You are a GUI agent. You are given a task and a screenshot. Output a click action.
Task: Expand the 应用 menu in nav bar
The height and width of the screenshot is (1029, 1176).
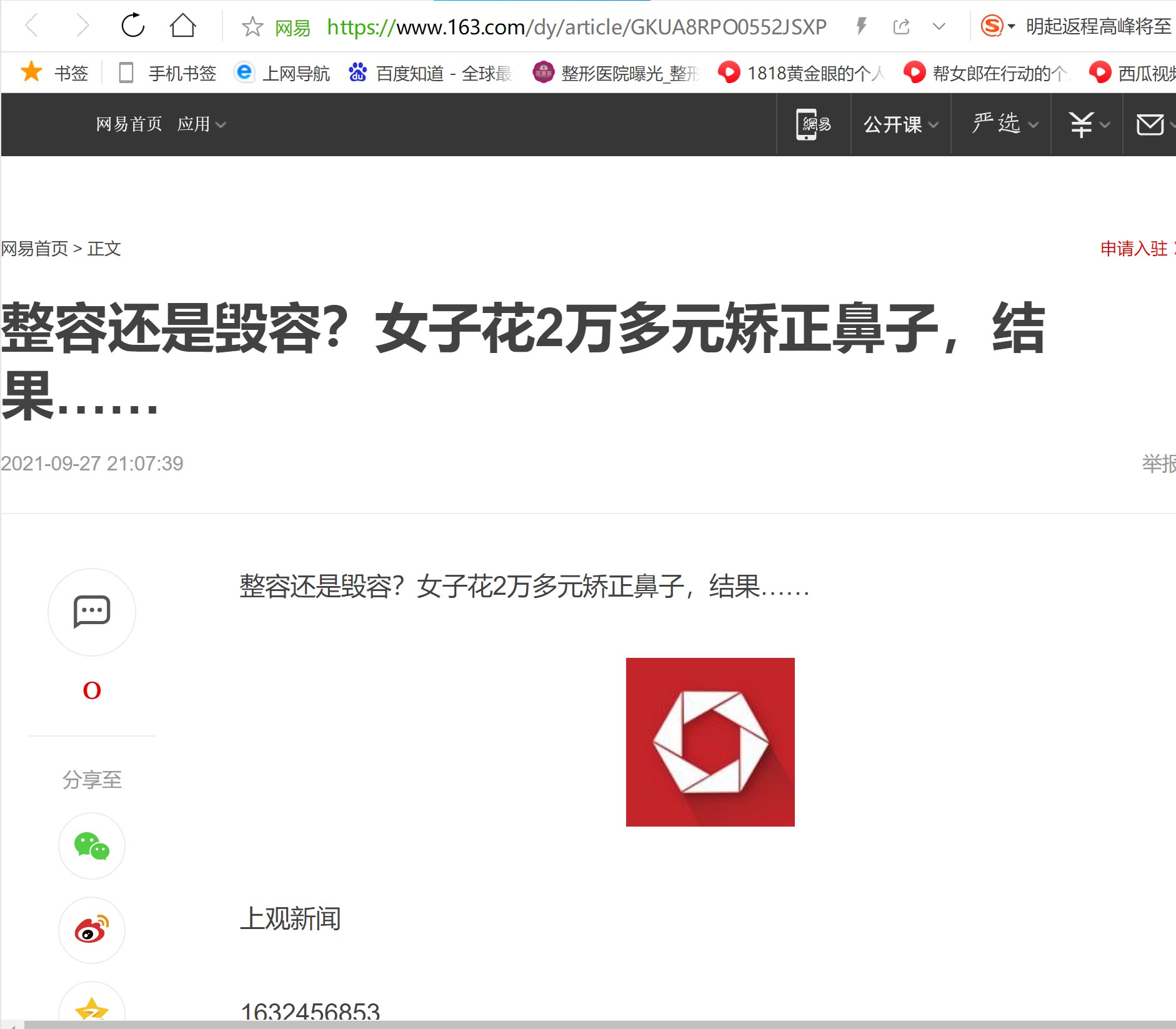[x=201, y=124]
